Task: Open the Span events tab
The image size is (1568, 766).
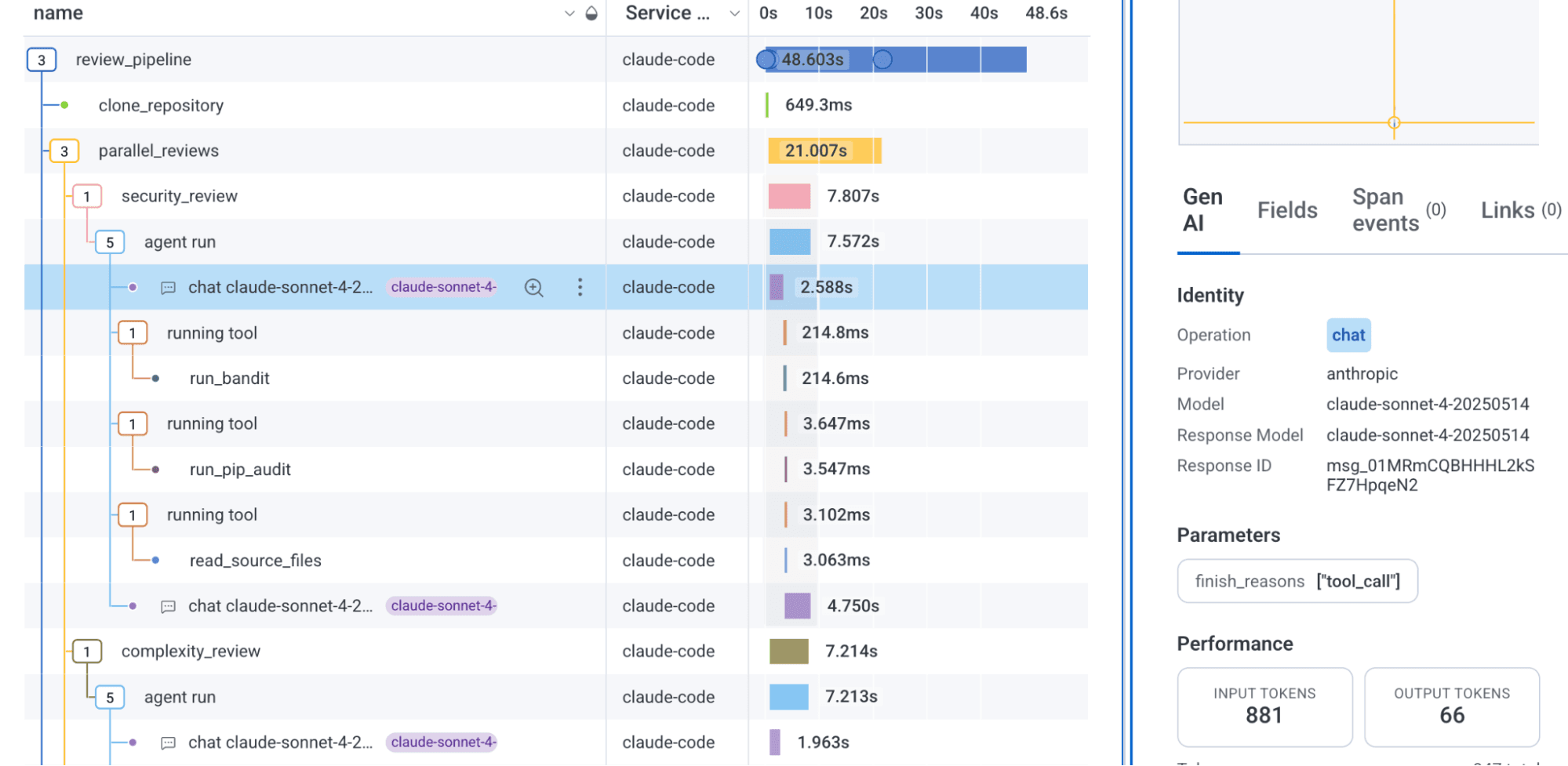Action: (1385, 210)
